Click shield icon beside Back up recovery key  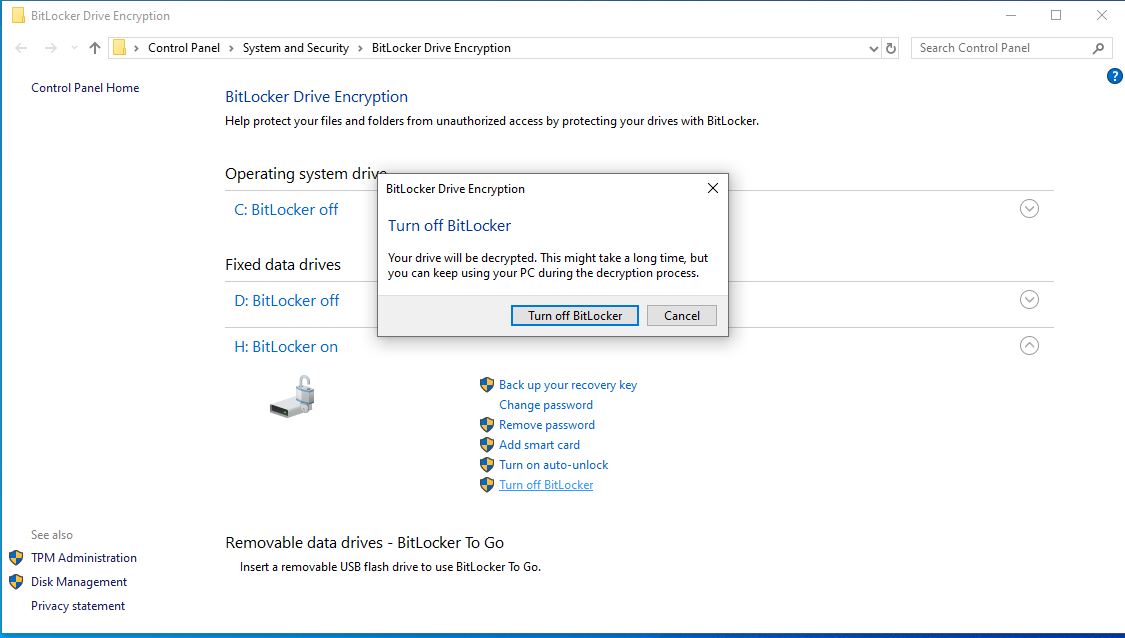487,385
